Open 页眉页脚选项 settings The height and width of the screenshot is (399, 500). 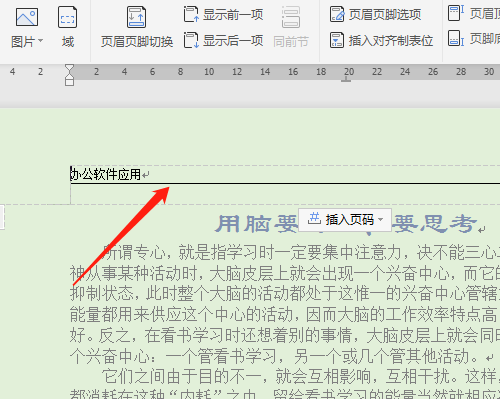376,14
